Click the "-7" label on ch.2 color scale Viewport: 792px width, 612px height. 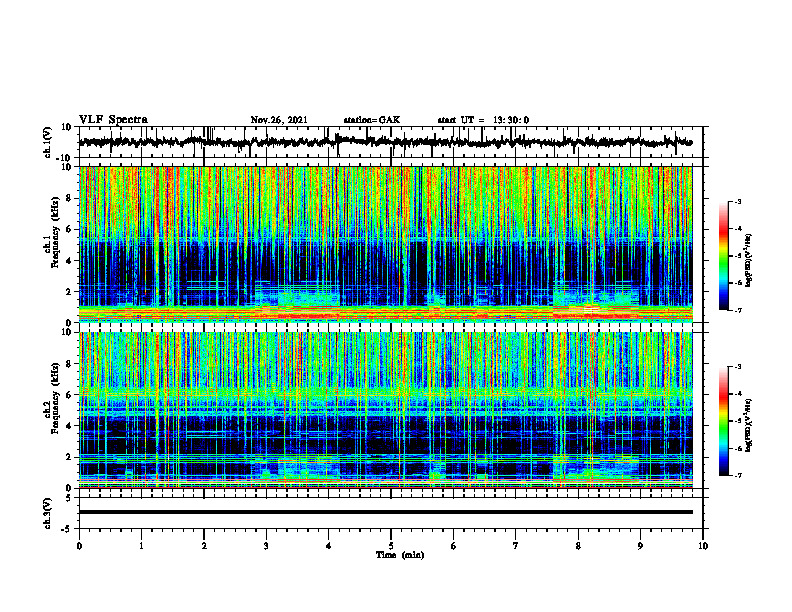point(738,476)
